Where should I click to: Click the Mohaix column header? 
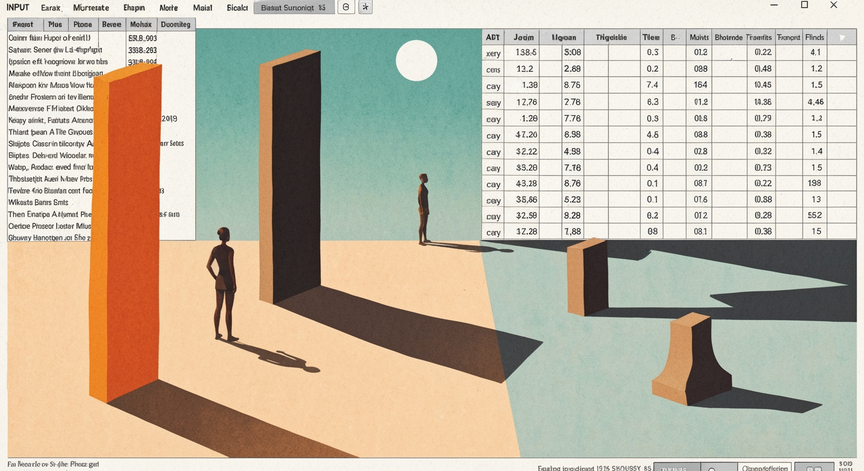point(141,24)
